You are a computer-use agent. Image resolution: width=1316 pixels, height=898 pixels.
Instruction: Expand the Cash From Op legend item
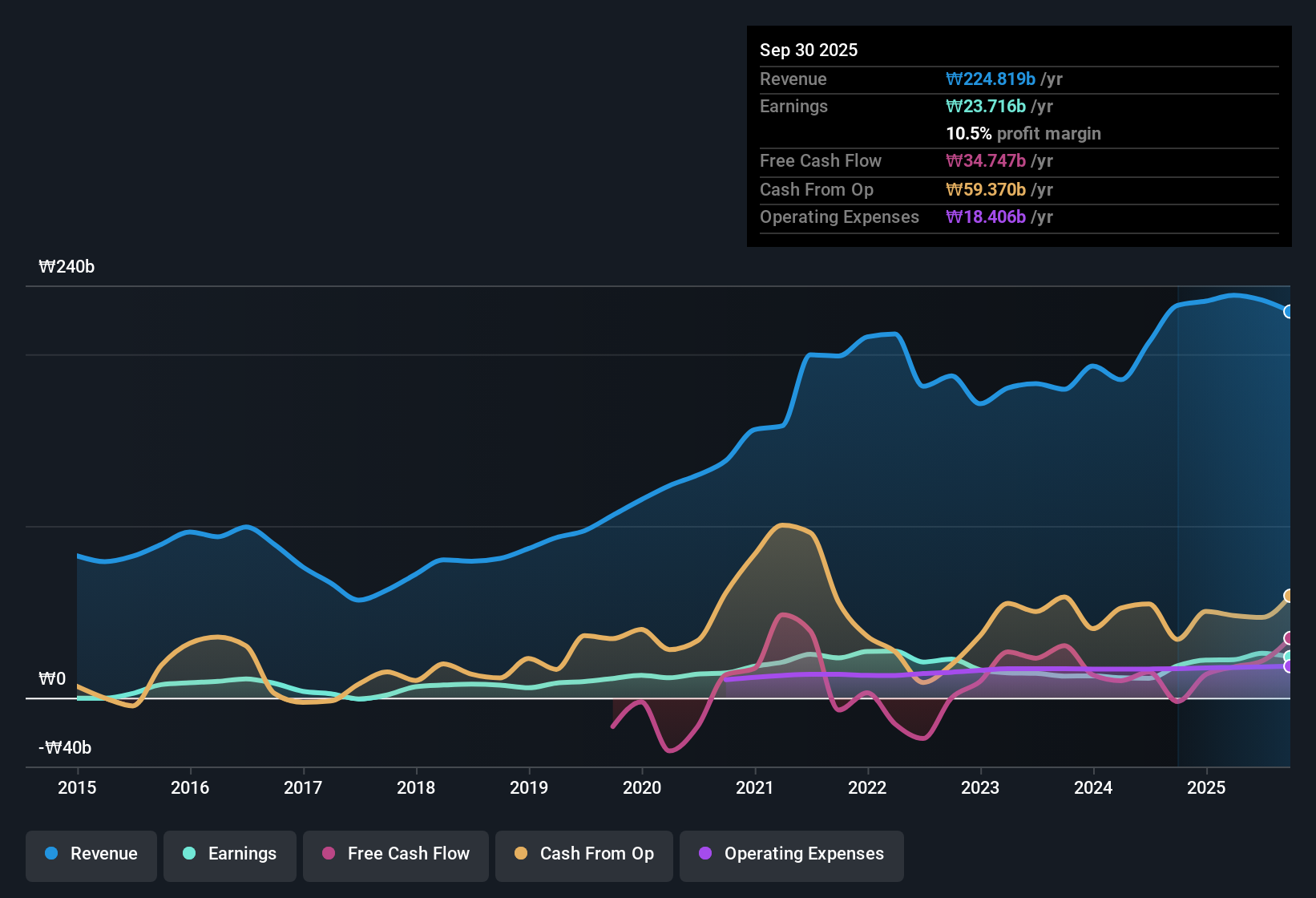(583, 854)
